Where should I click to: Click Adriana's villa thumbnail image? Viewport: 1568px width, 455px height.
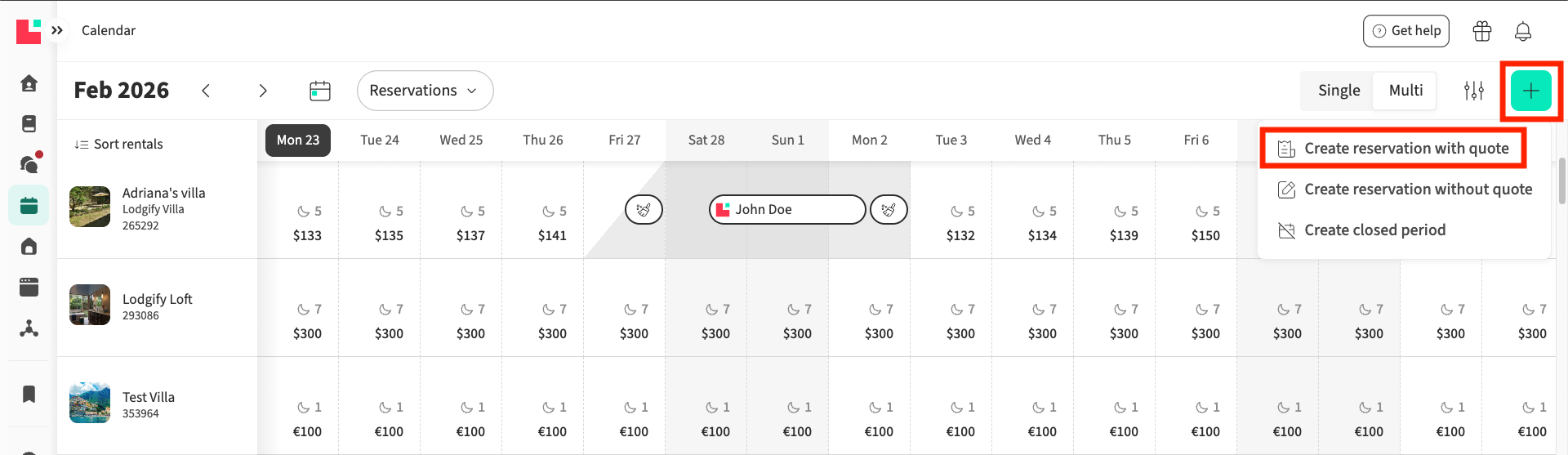pyautogui.click(x=90, y=207)
